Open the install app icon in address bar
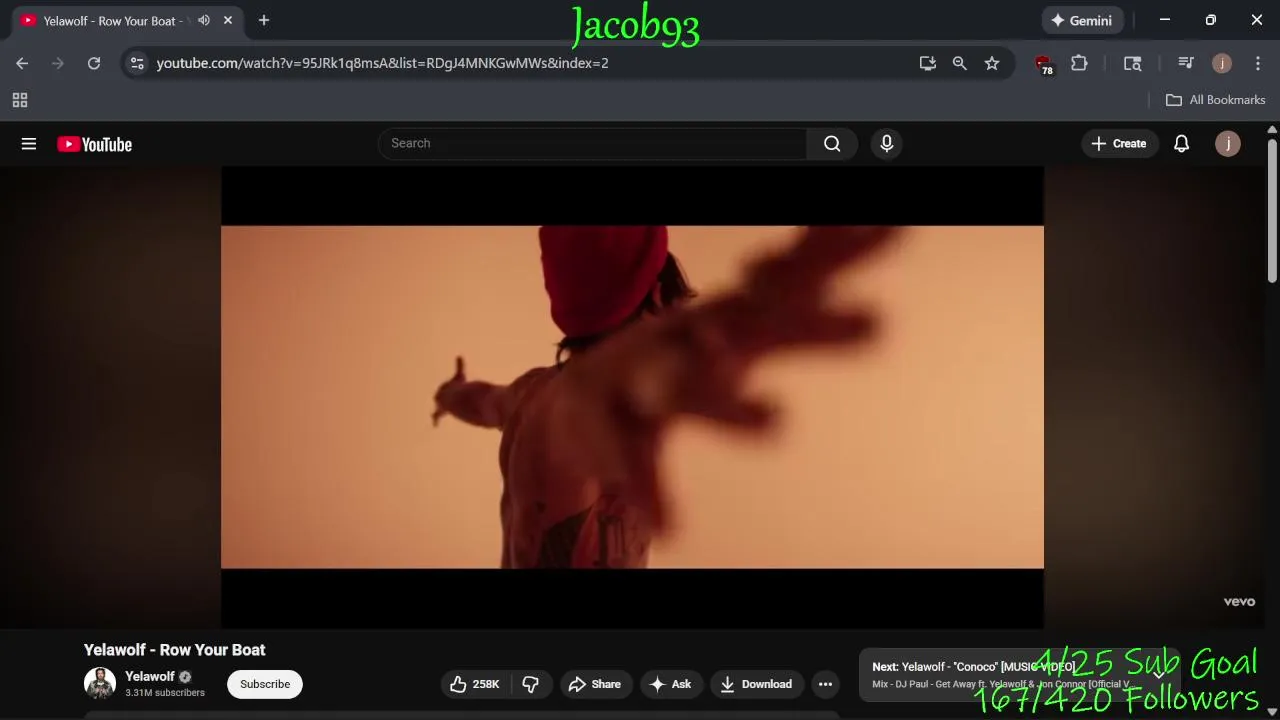This screenshot has height=720, width=1280. tap(928, 63)
